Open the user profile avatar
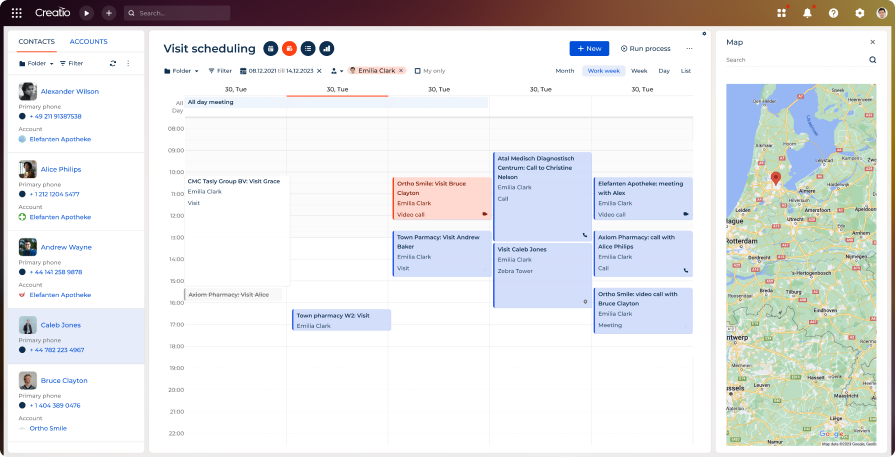The height and width of the screenshot is (457, 895). click(x=882, y=13)
